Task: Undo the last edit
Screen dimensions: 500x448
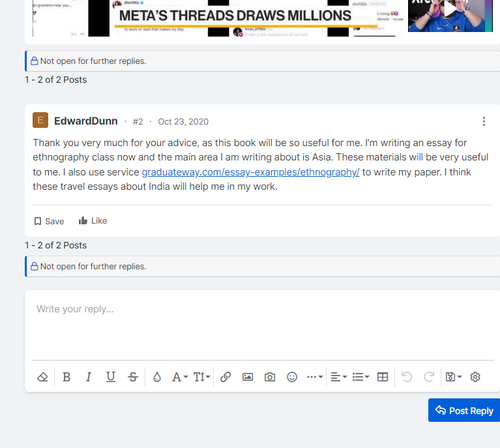Action: click(407, 377)
